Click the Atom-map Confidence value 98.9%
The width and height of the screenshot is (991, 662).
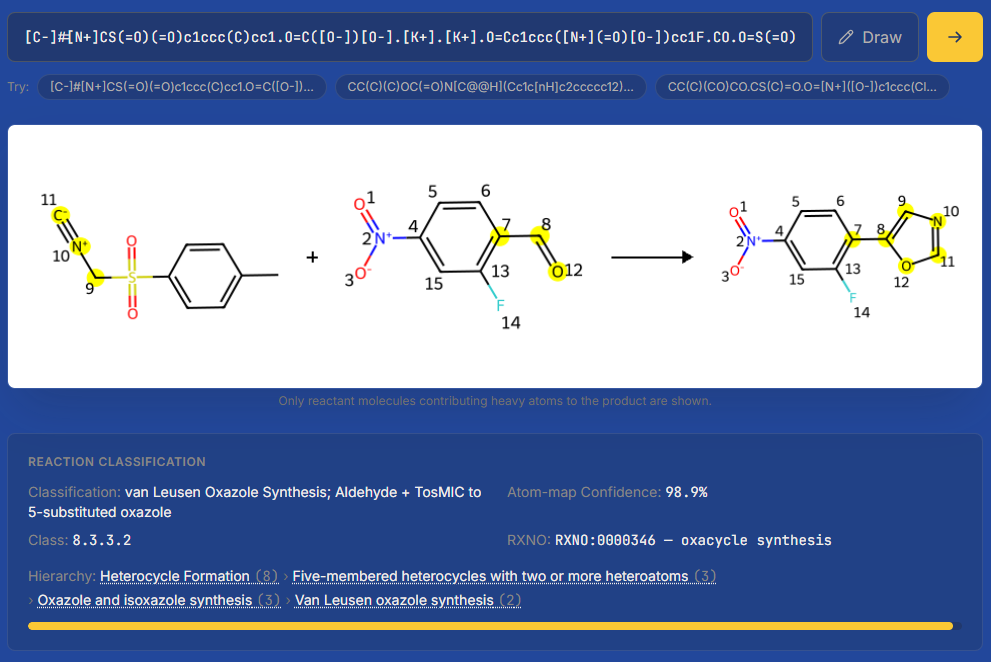pos(686,492)
